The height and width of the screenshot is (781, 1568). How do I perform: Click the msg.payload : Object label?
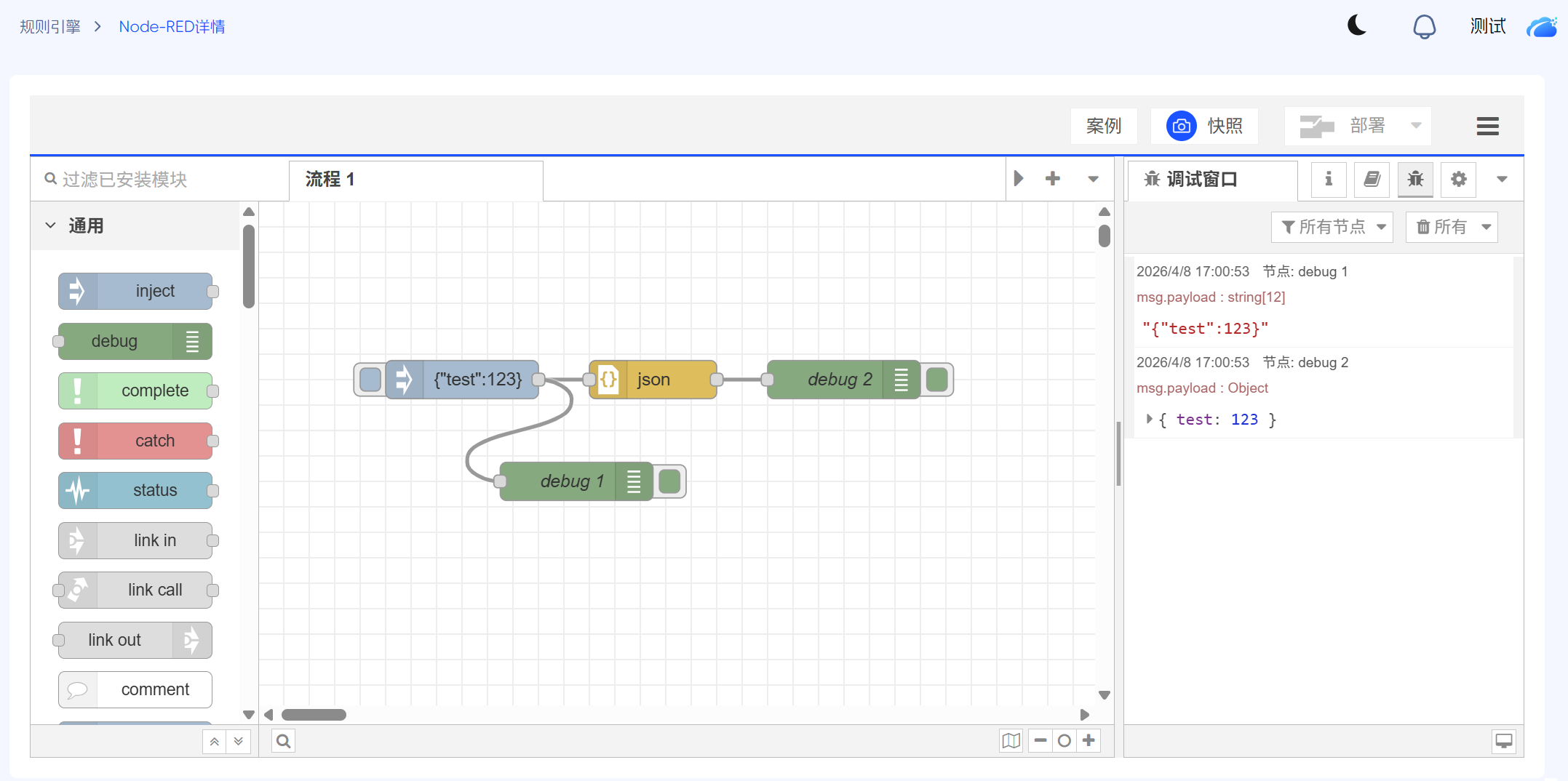[x=1202, y=388]
